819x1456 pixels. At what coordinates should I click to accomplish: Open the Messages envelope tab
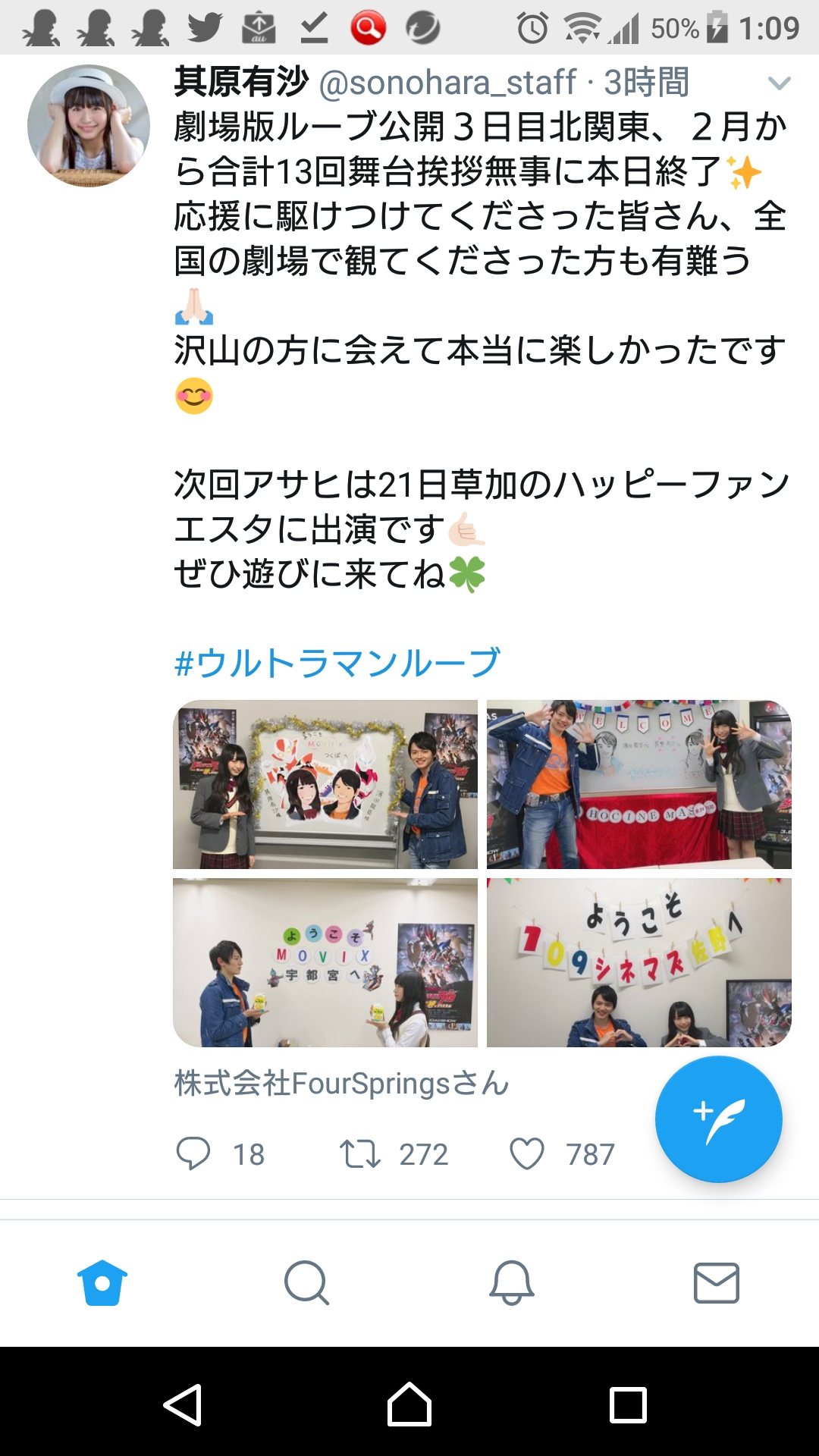pyautogui.click(x=717, y=1282)
